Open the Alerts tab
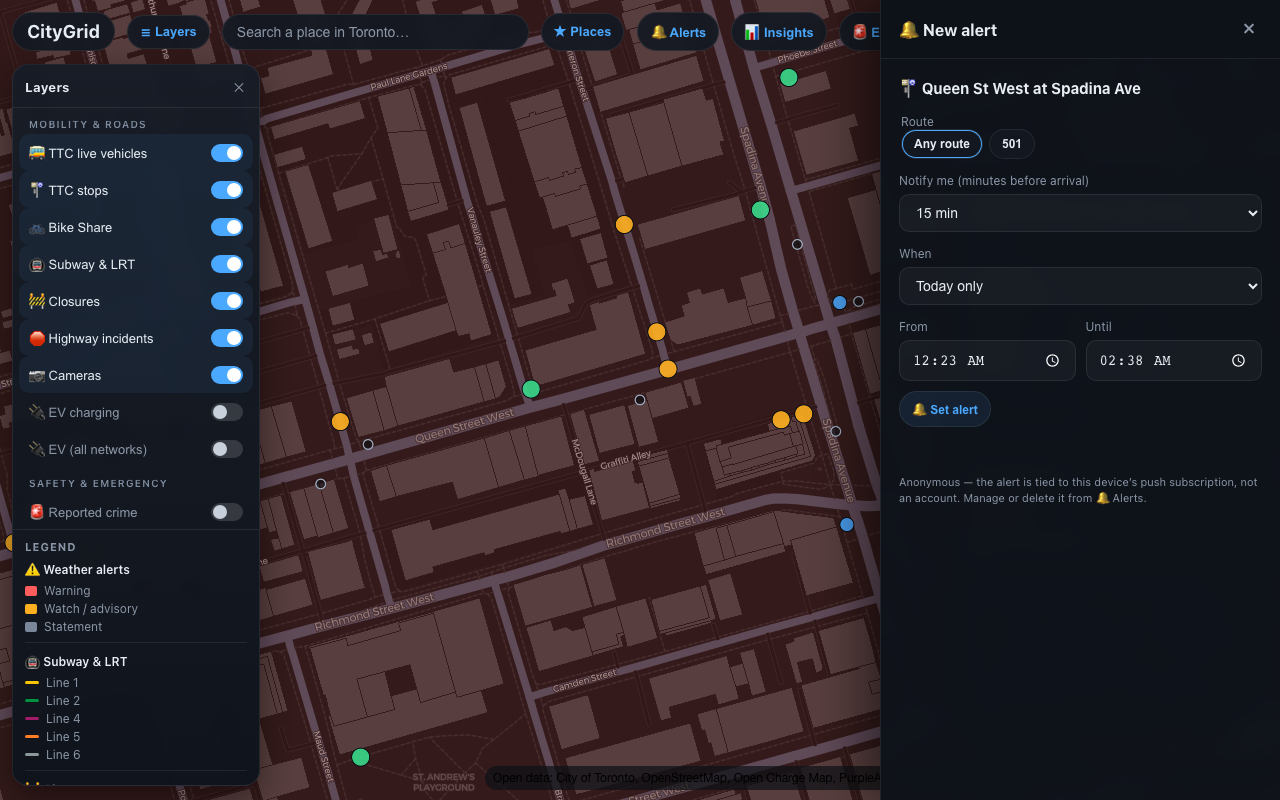The width and height of the screenshot is (1280, 800). (x=678, y=32)
